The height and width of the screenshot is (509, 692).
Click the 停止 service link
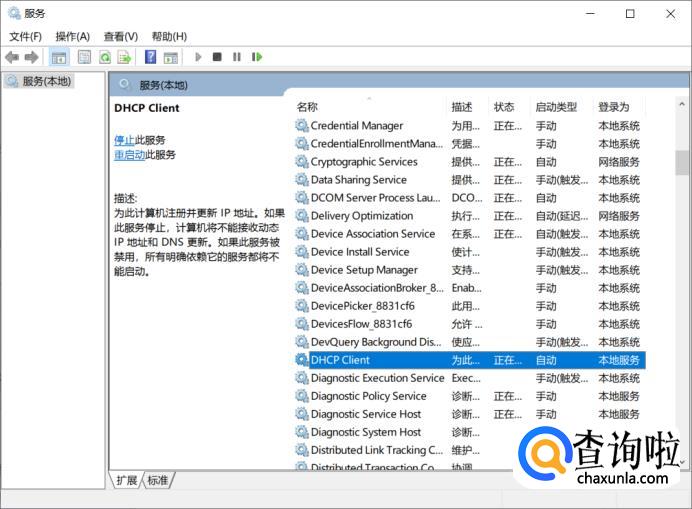click(x=123, y=140)
